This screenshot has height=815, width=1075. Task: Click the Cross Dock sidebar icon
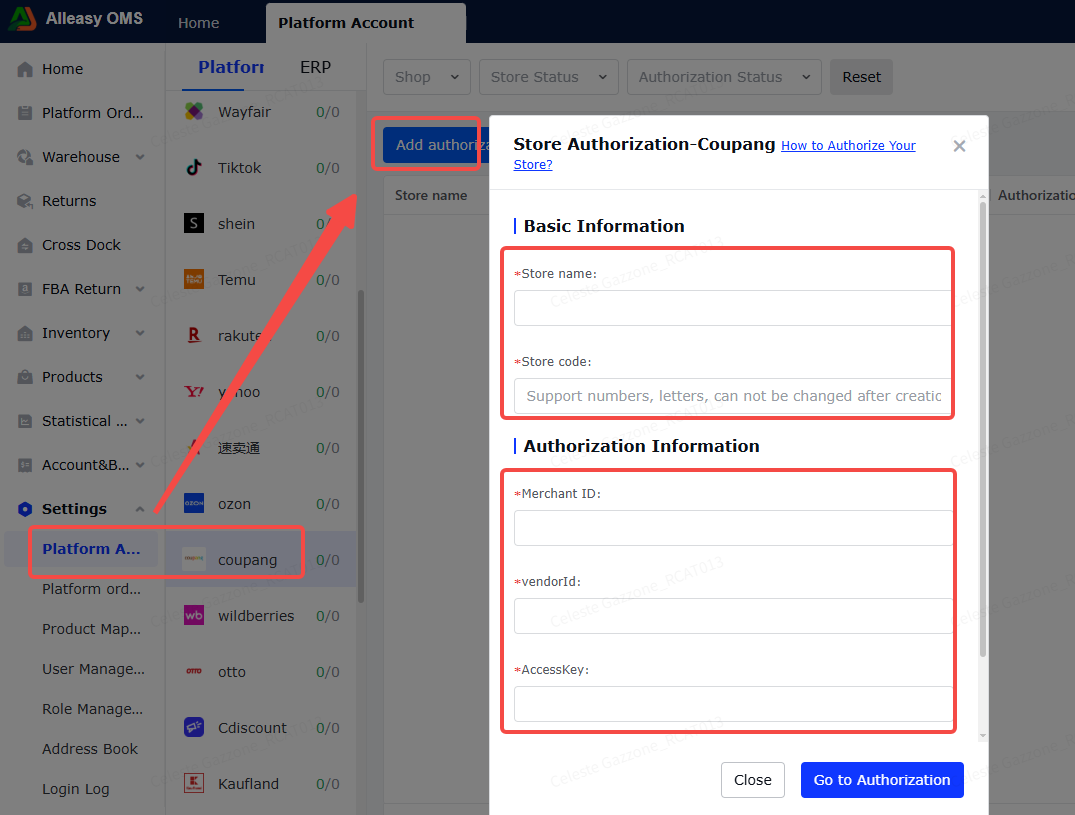[x=25, y=245]
